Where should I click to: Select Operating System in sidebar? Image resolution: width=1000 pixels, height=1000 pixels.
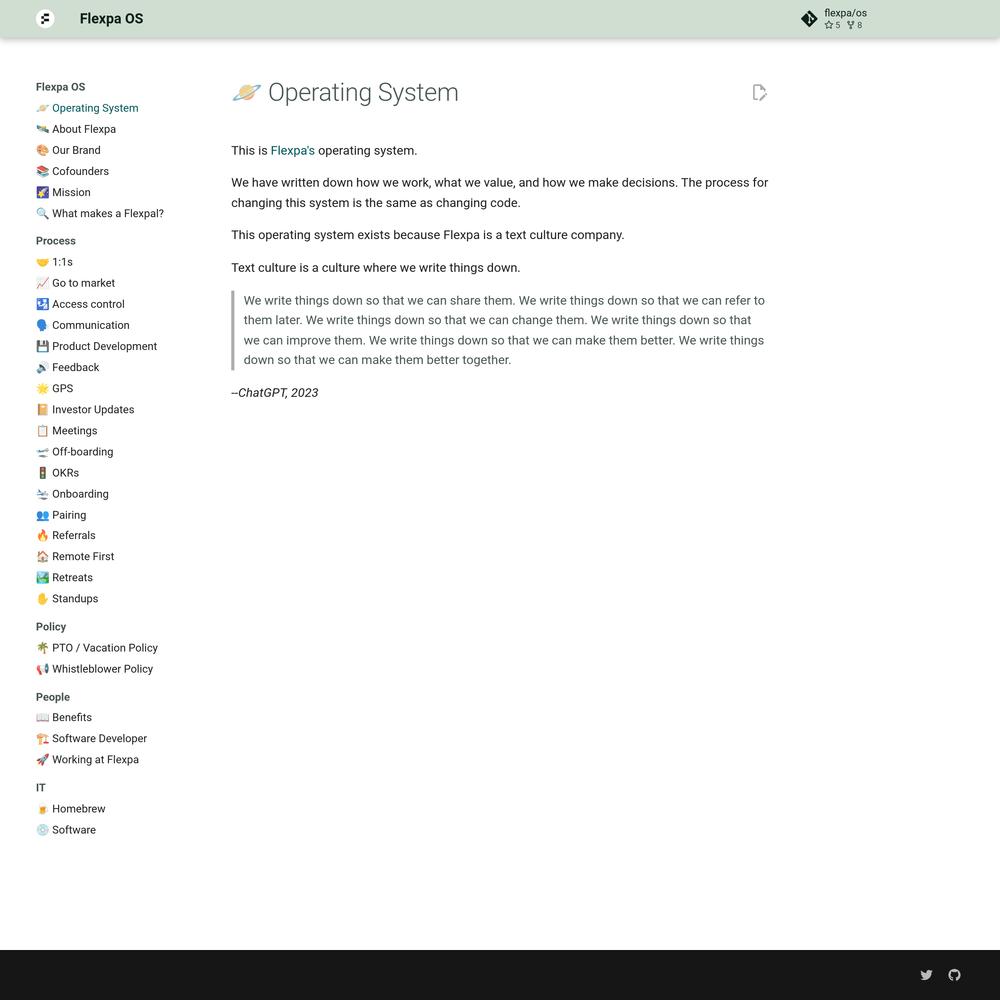(87, 108)
